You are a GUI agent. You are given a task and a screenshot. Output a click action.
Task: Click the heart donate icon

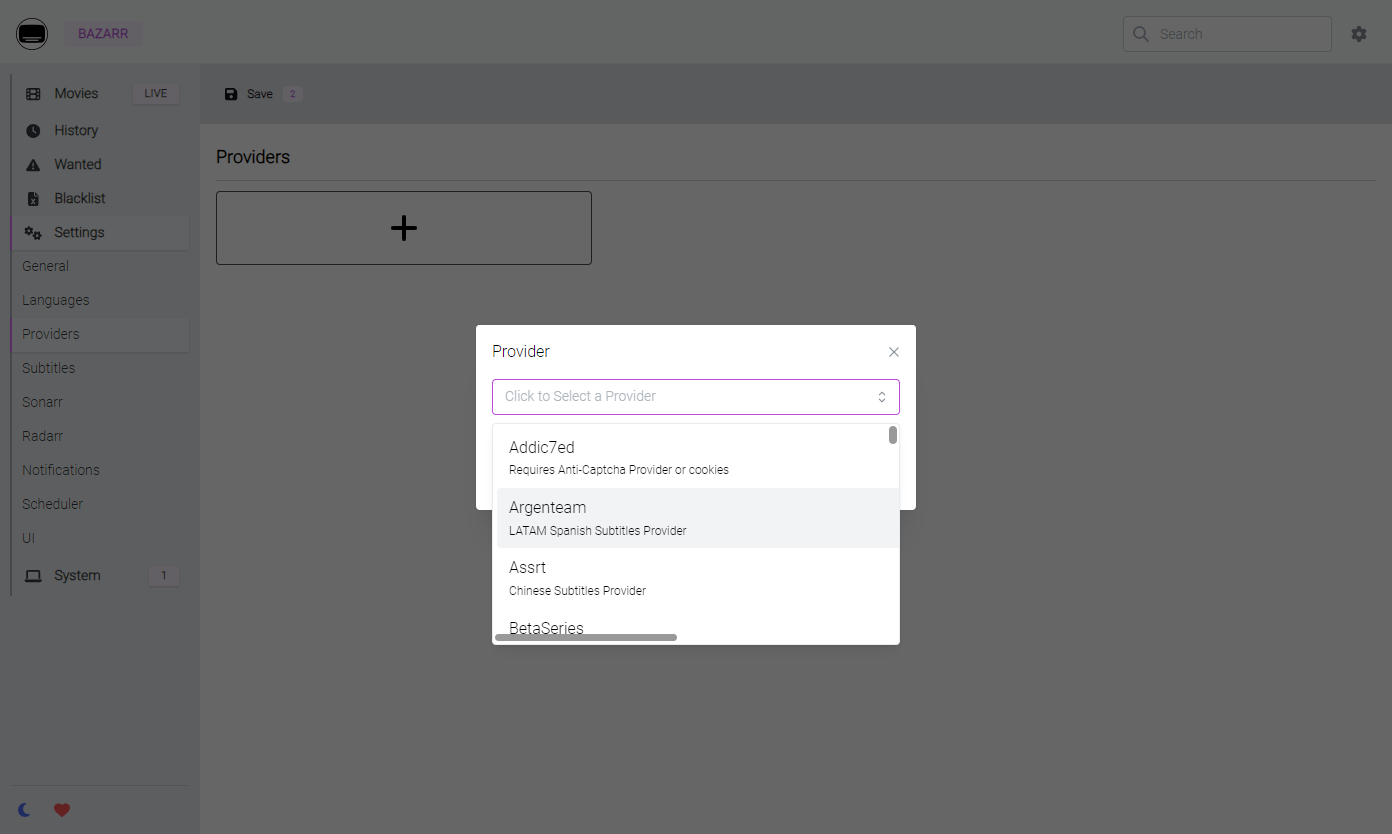pyautogui.click(x=62, y=810)
